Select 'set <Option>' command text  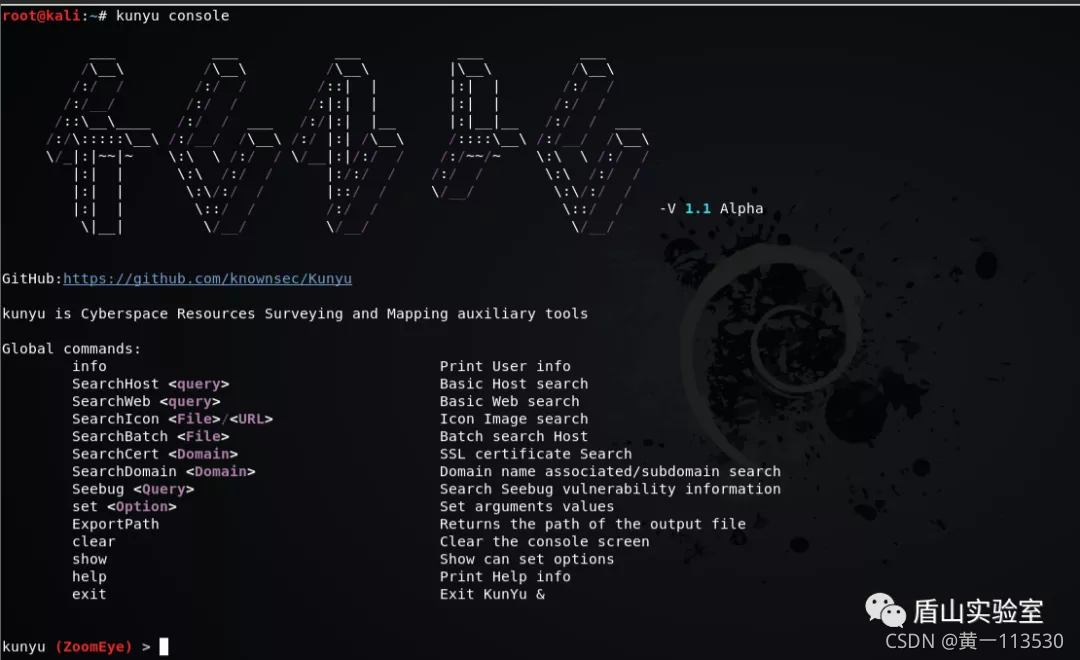pos(124,506)
